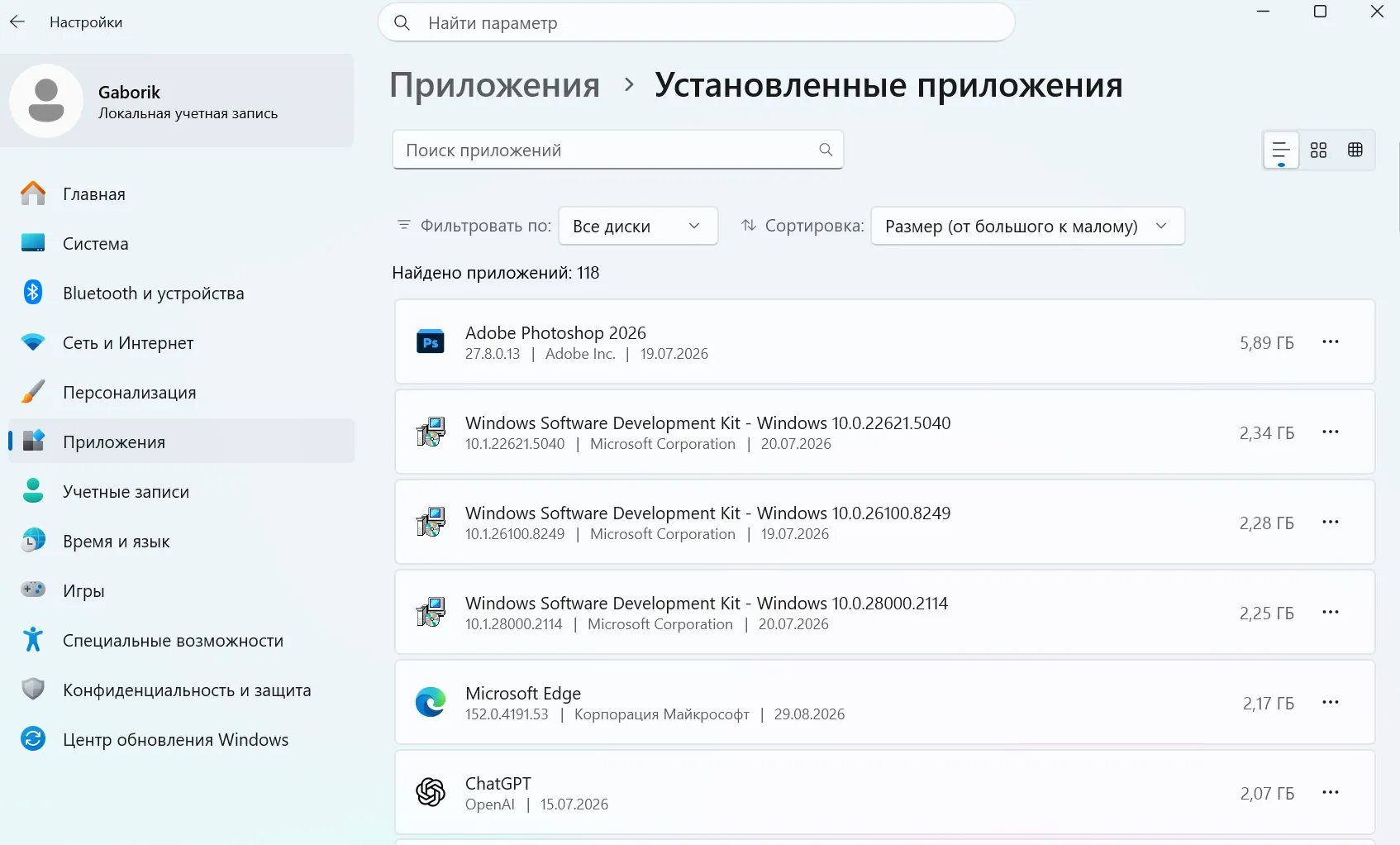Switch to list view layout icon
The height and width of the screenshot is (845, 1400).
(x=1281, y=150)
